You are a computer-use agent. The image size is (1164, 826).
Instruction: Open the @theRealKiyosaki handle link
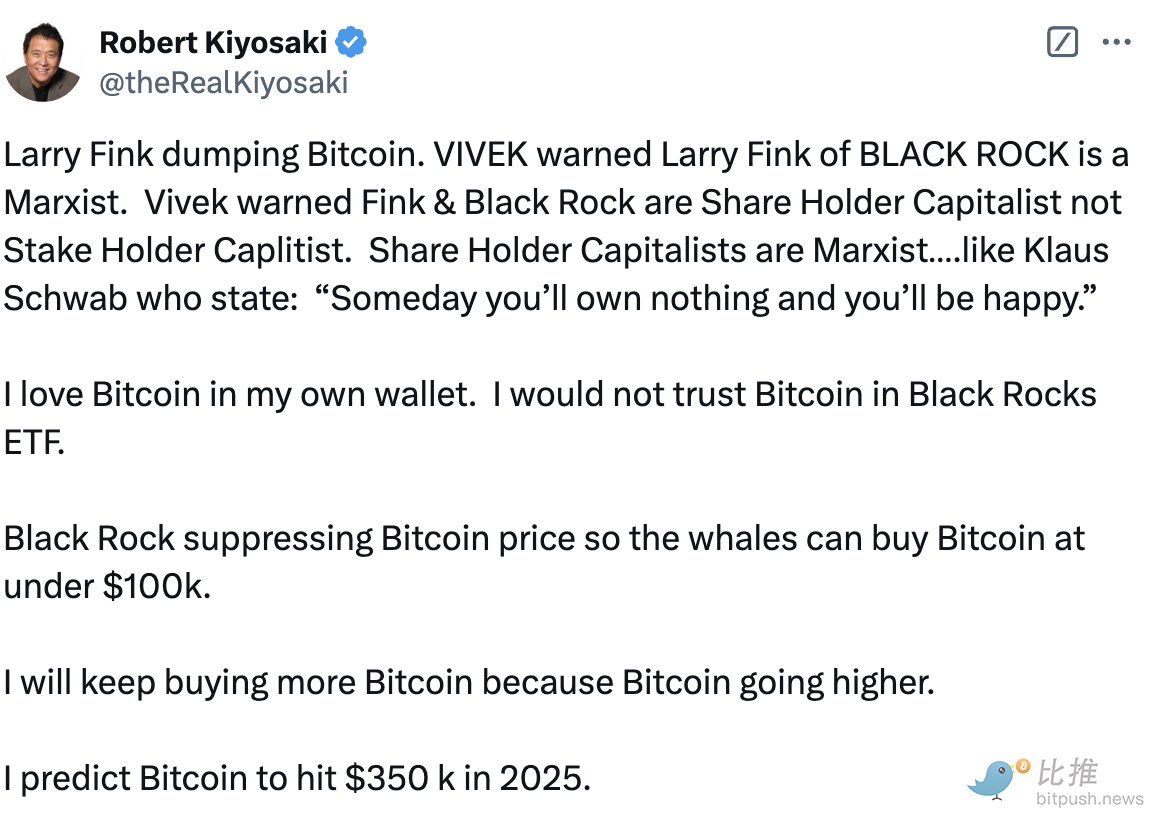[223, 82]
